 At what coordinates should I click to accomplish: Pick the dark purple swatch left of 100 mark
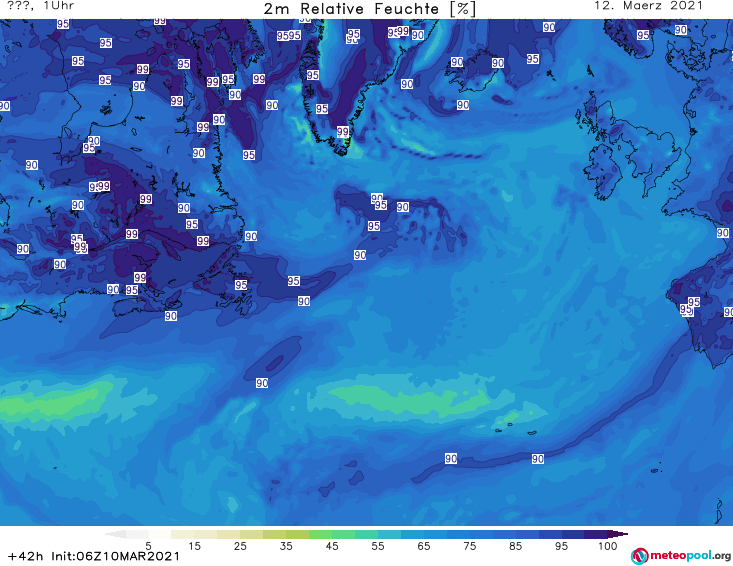tap(596, 535)
